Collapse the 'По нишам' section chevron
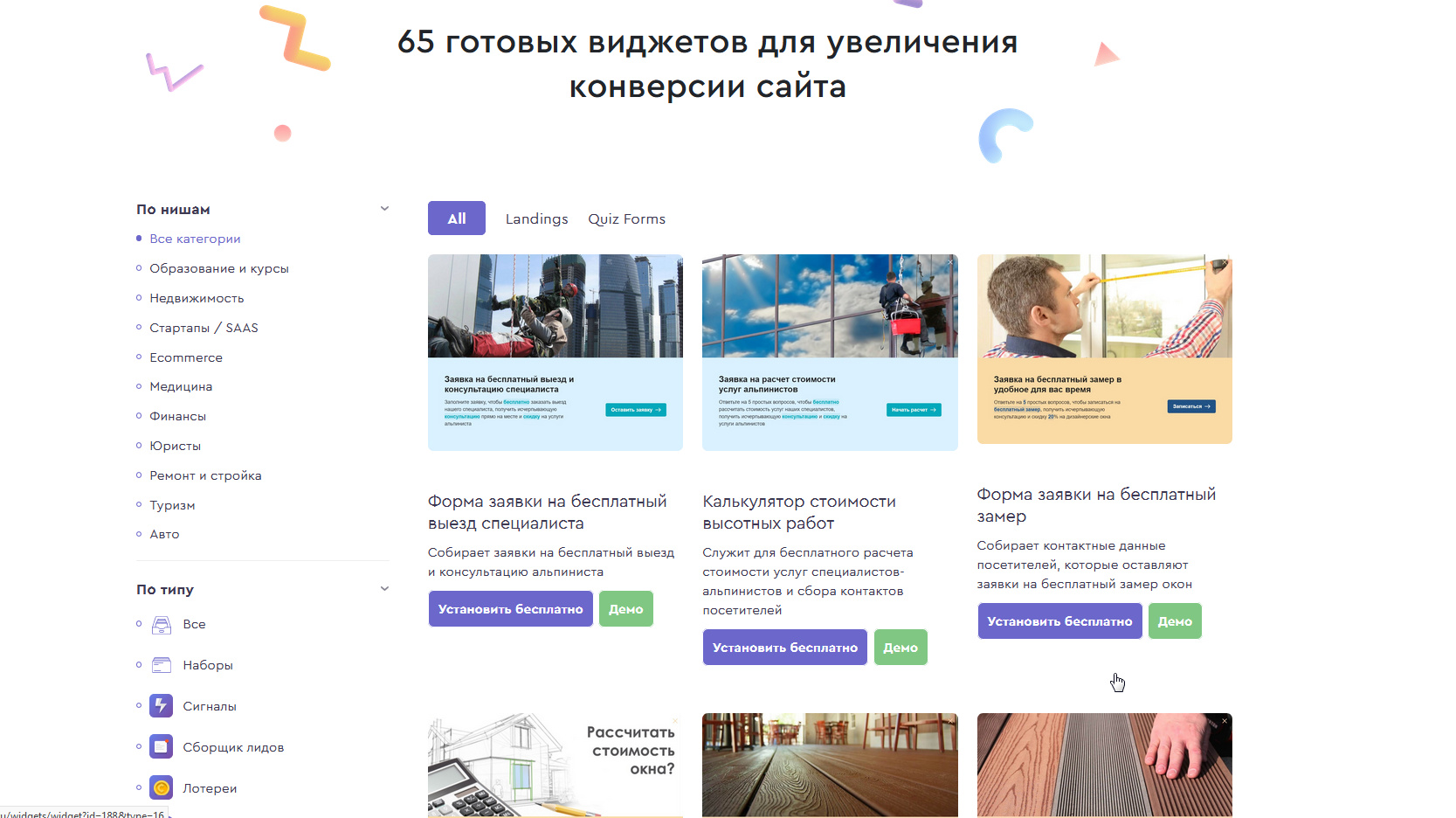The width and height of the screenshot is (1456, 818). click(384, 209)
